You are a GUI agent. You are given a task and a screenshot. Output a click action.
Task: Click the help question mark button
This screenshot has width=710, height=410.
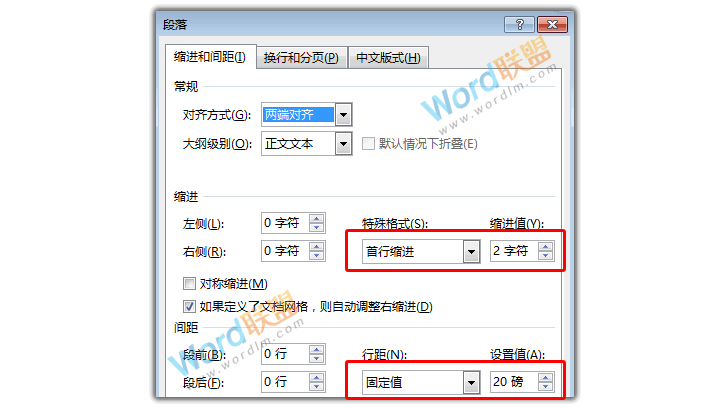point(519,24)
